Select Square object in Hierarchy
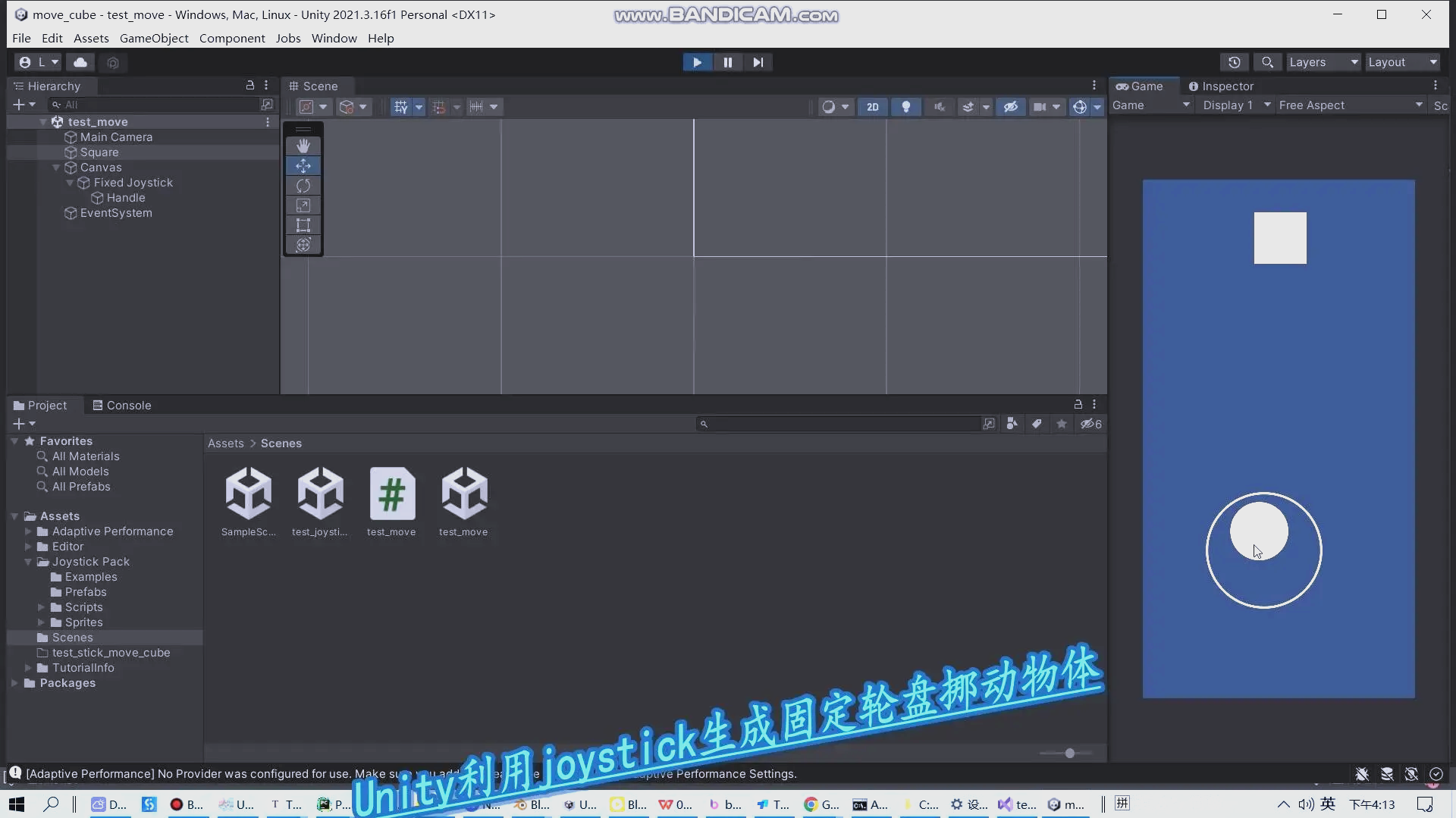This screenshot has height=818, width=1456. pos(99,152)
